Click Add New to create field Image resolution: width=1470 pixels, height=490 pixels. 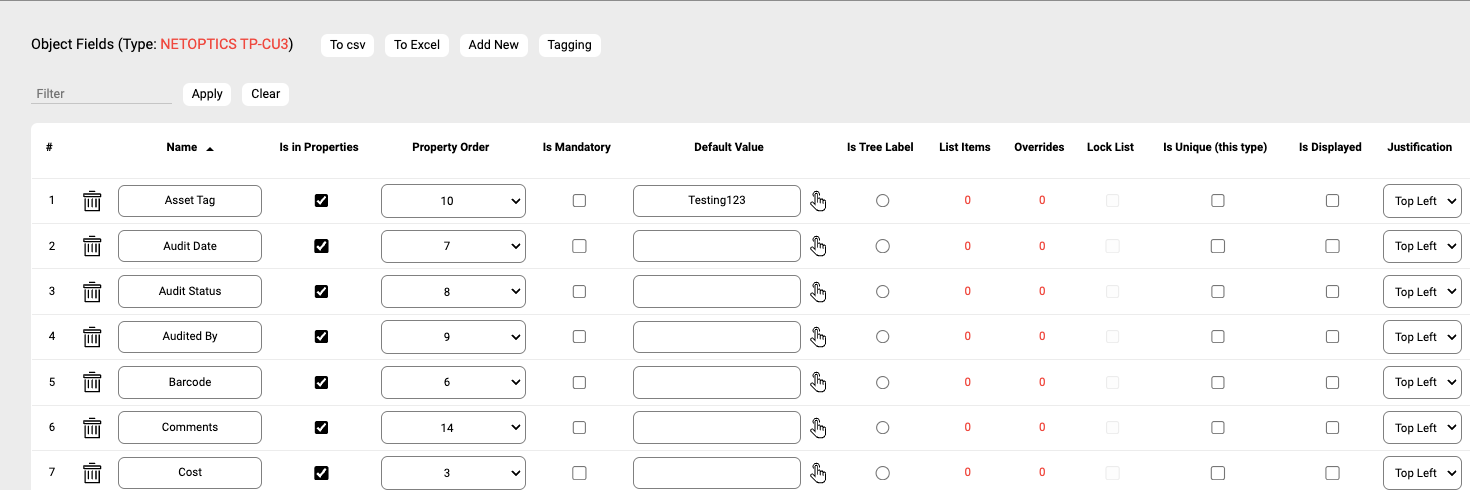(493, 45)
